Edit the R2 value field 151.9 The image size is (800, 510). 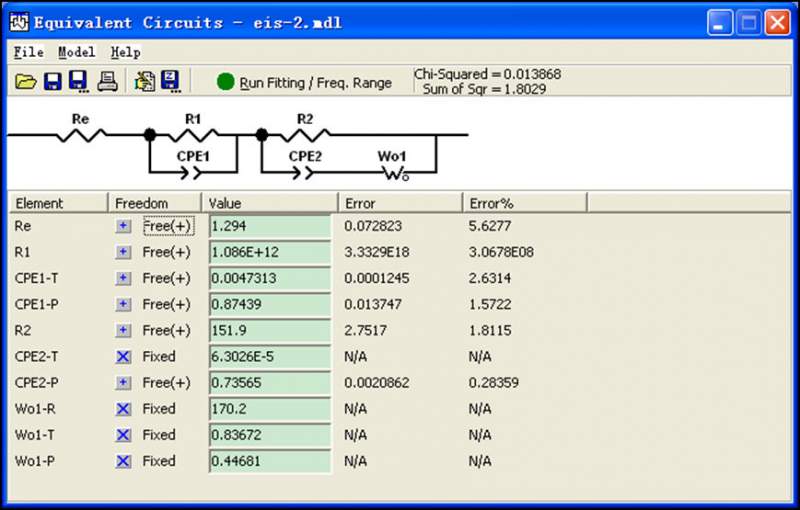[270, 330]
